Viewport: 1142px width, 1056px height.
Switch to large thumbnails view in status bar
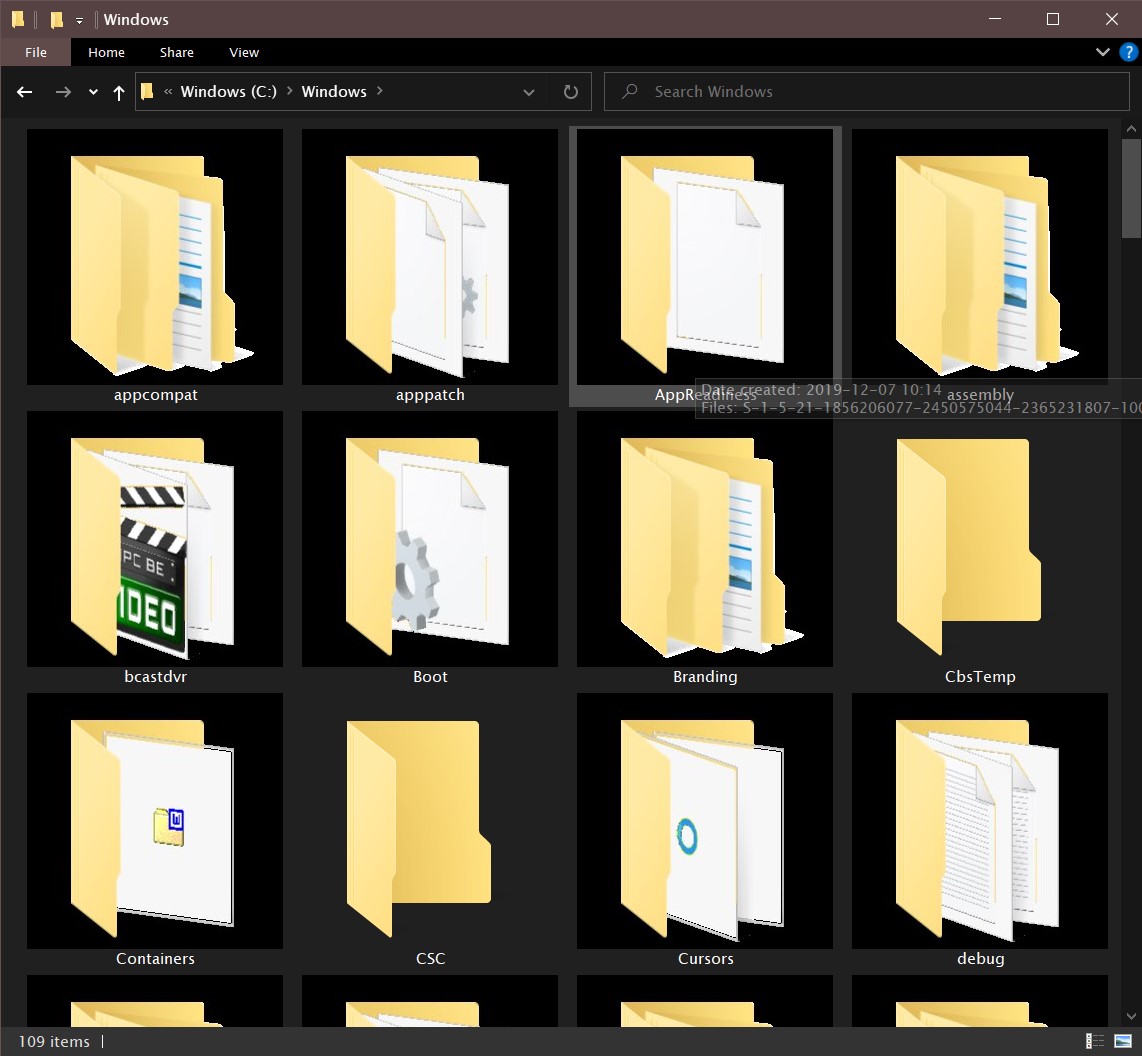pos(1123,1041)
